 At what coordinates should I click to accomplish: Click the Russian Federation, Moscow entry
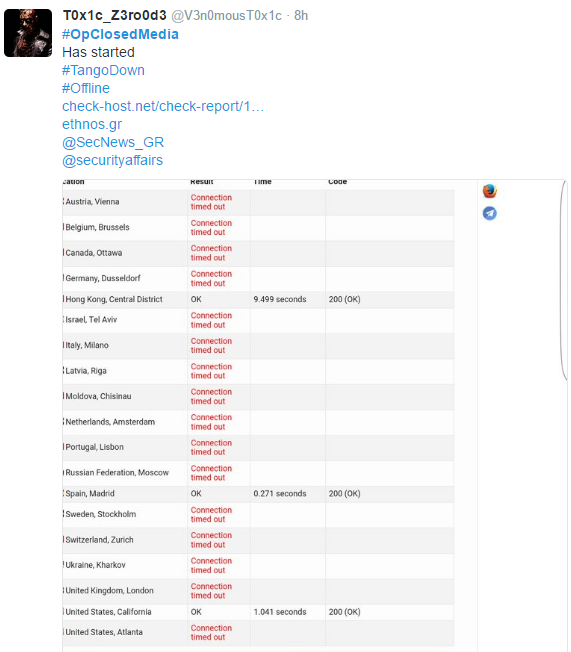click(117, 473)
